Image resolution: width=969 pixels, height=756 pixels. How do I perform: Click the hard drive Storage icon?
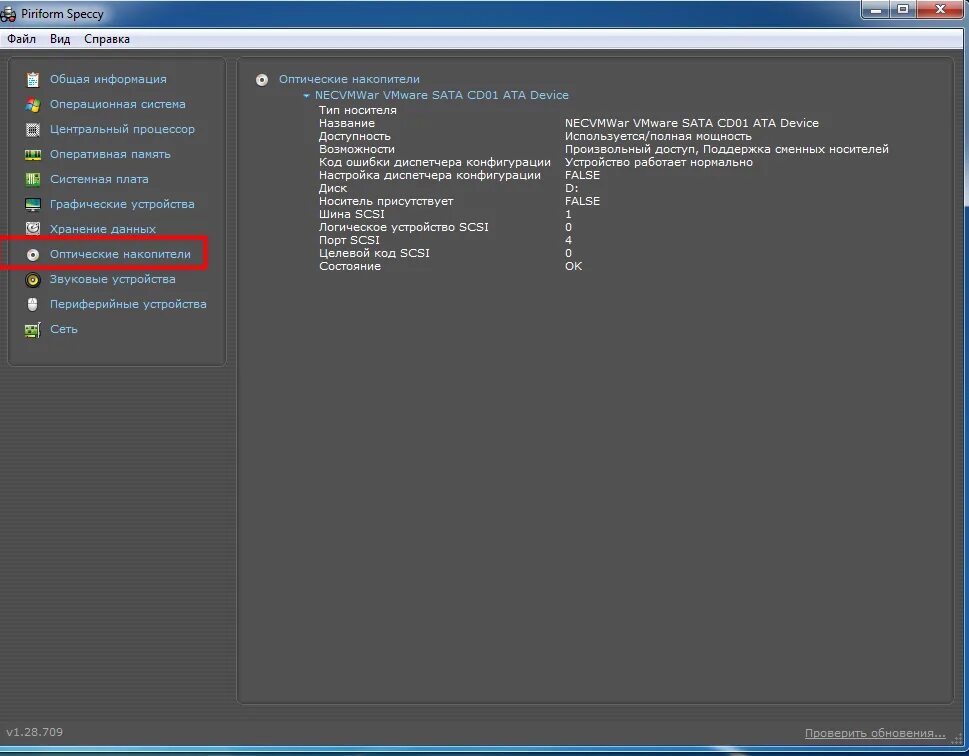point(33,229)
